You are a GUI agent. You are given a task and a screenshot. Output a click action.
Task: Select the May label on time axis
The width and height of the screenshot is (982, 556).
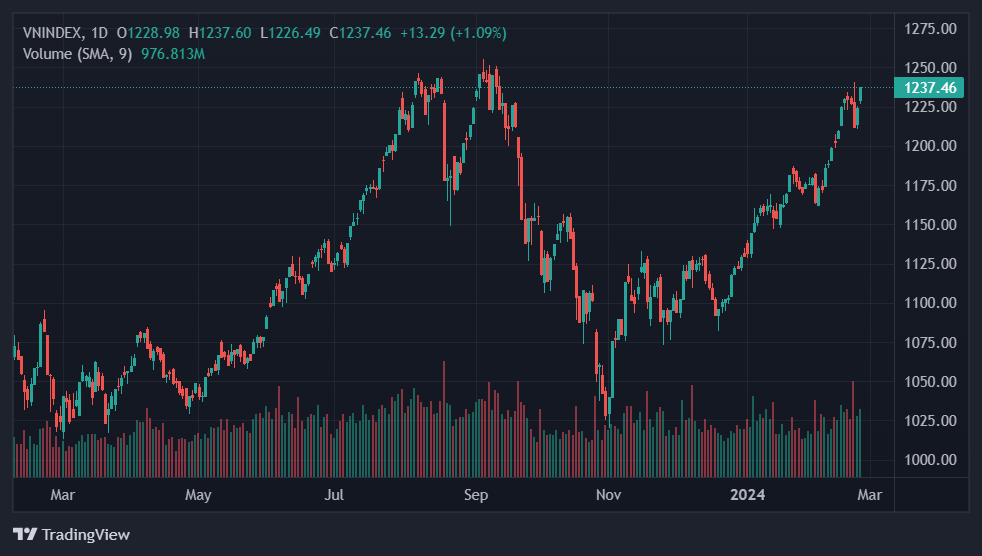(198, 495)
